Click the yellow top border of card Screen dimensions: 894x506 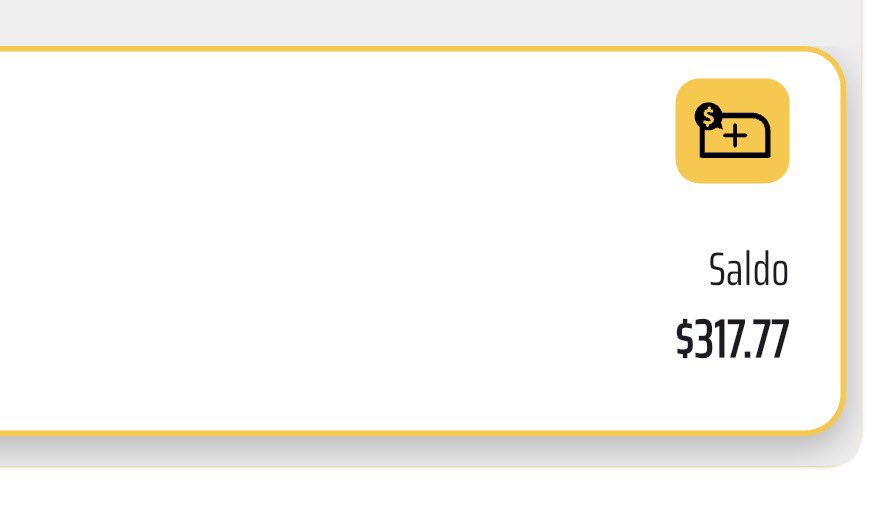[399, 49]
